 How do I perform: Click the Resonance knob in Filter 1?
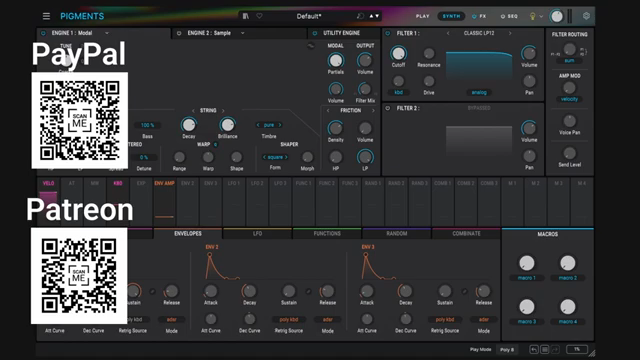429,53
